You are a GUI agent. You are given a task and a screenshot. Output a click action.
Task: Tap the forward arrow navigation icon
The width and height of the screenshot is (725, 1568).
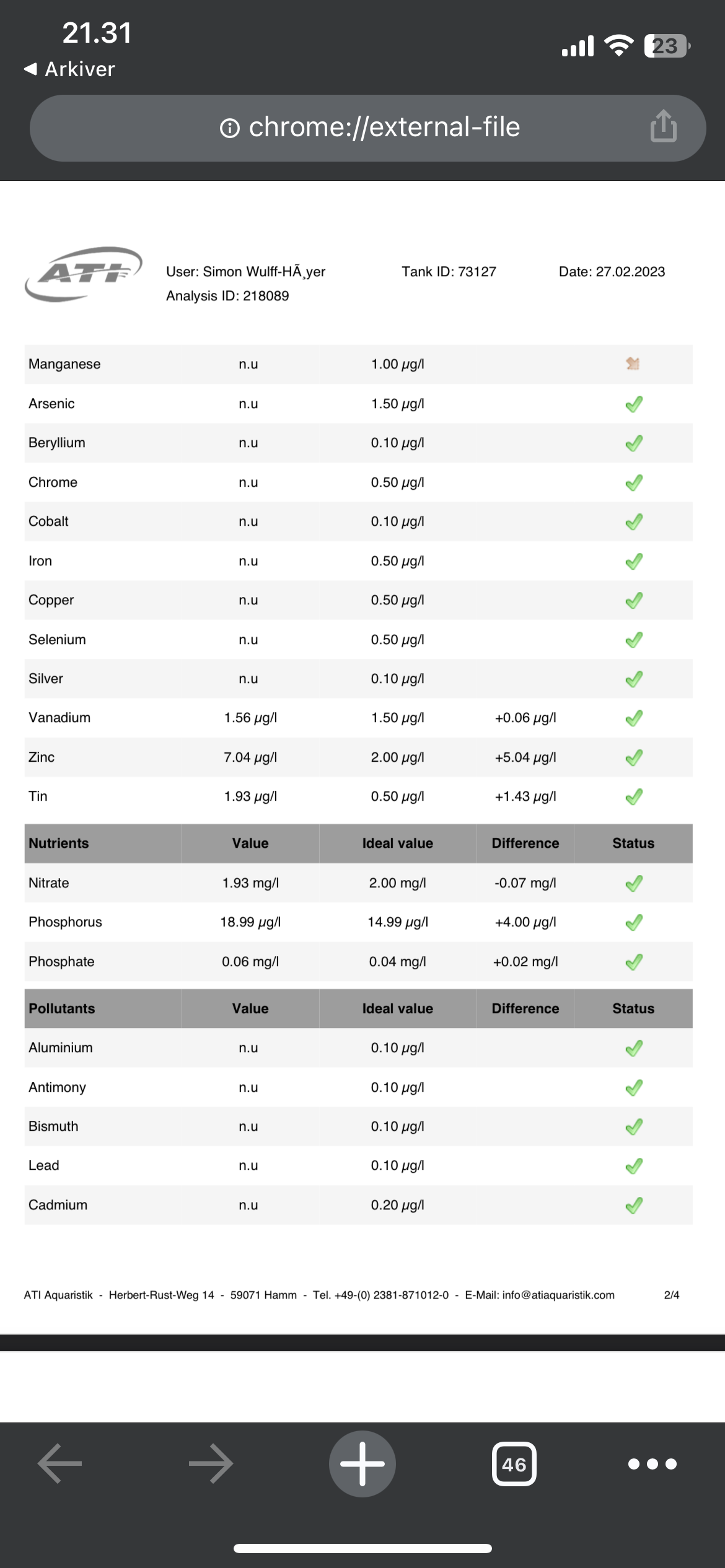(211, 1464)
